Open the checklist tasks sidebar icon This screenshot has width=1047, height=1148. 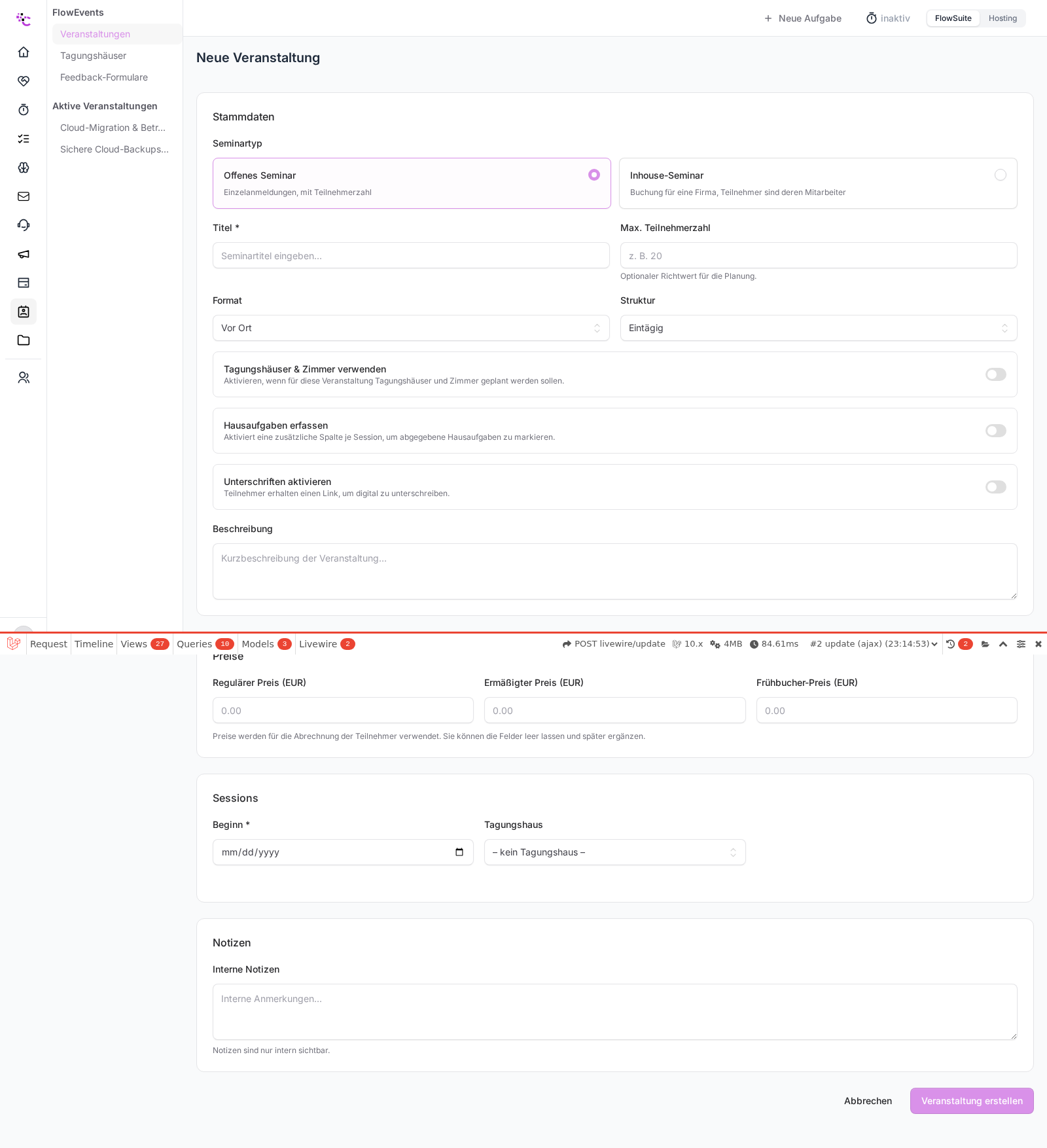coord(24,139)
